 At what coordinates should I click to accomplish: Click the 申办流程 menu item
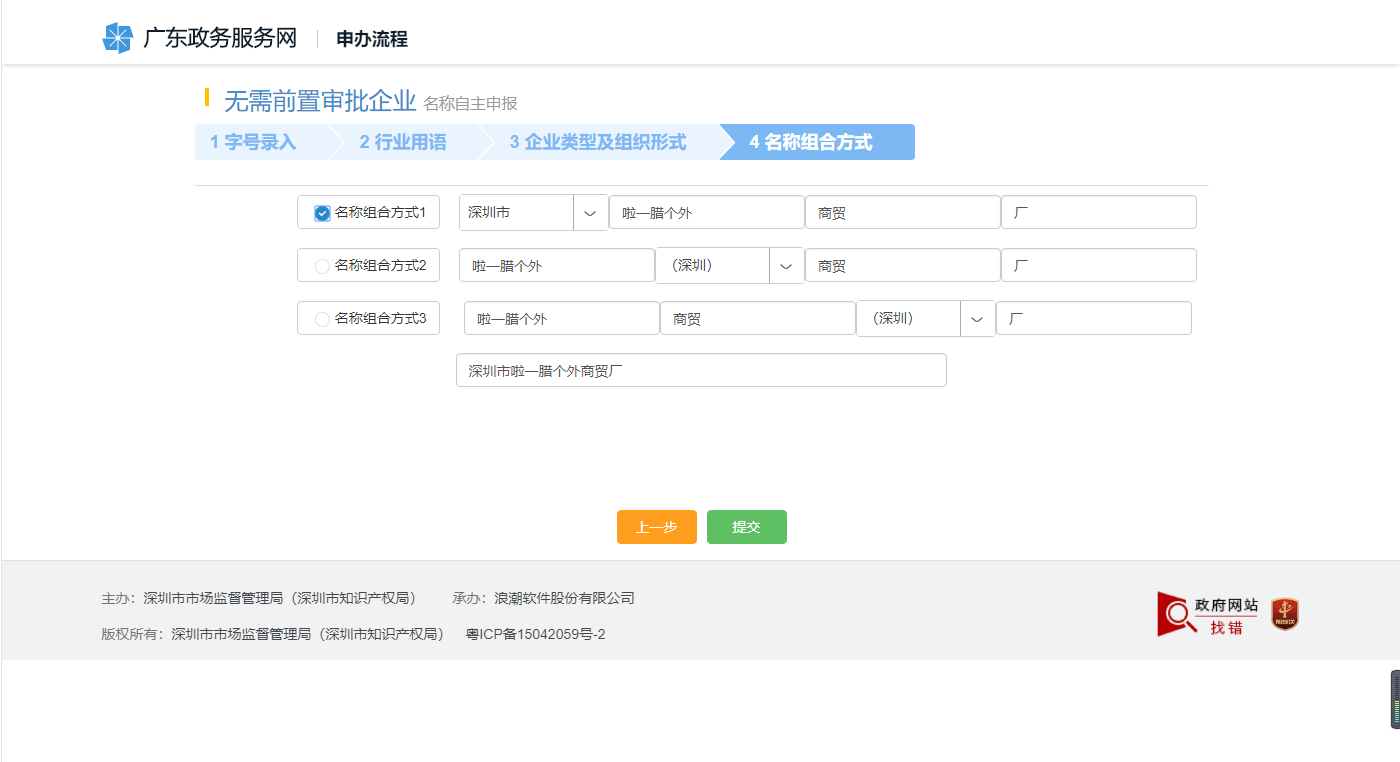pos(369,39)
